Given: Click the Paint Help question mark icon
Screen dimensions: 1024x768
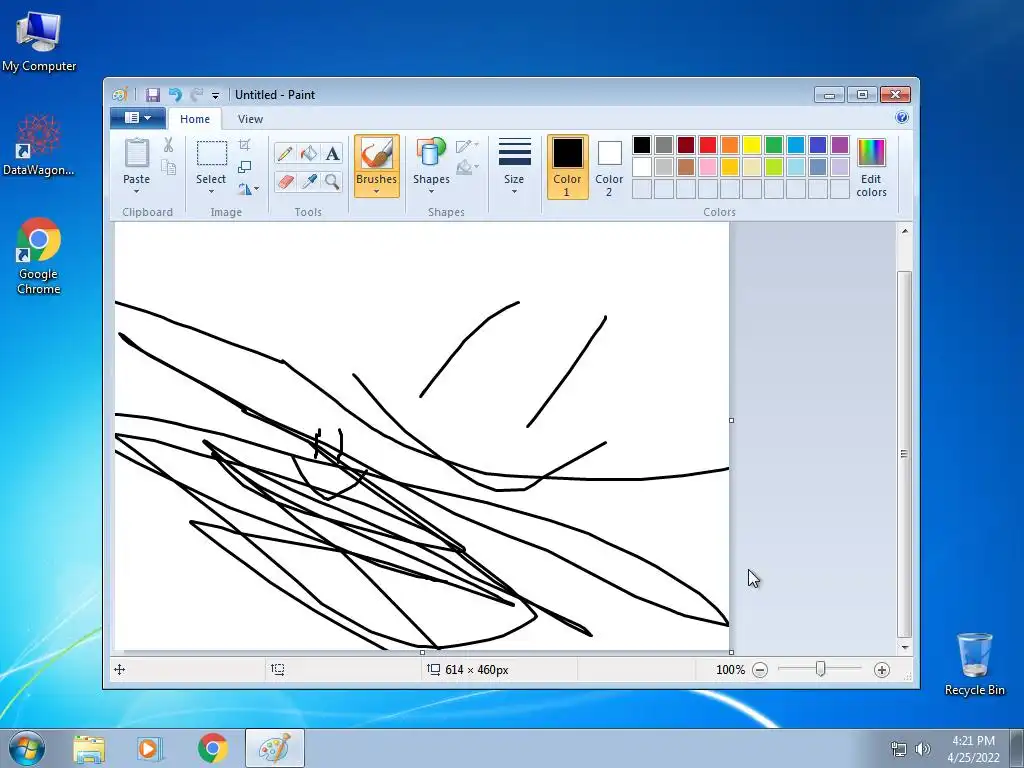Looking at the screenshot, I should click(902, 118).
